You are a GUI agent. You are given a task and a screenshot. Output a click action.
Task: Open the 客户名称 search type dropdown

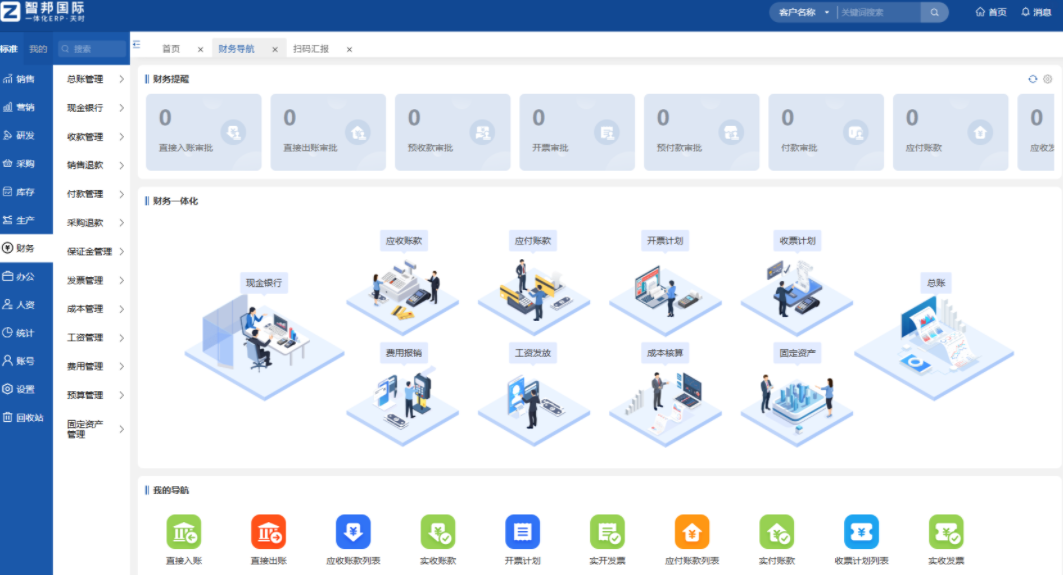[803, 12]
